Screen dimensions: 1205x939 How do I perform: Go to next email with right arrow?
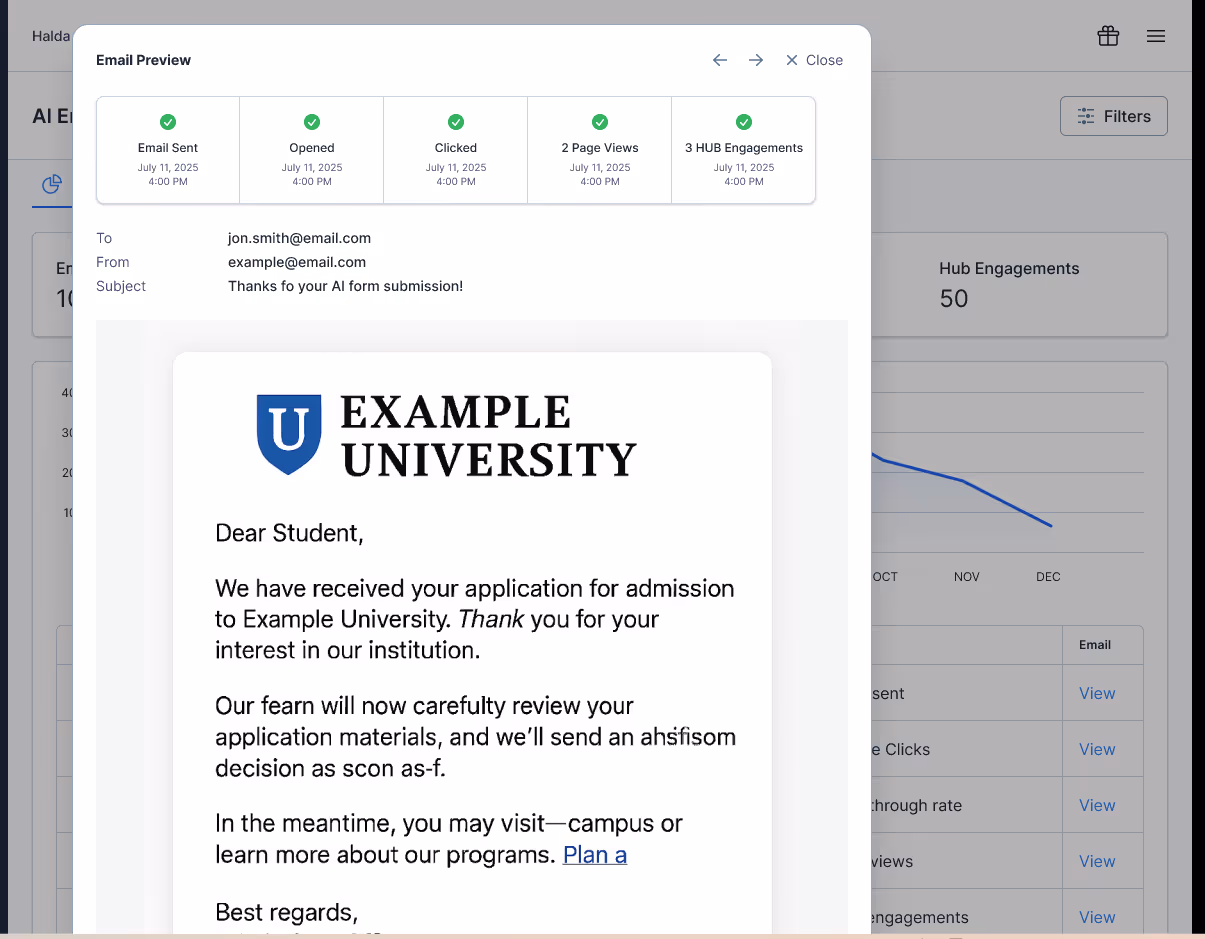point(756,60)
